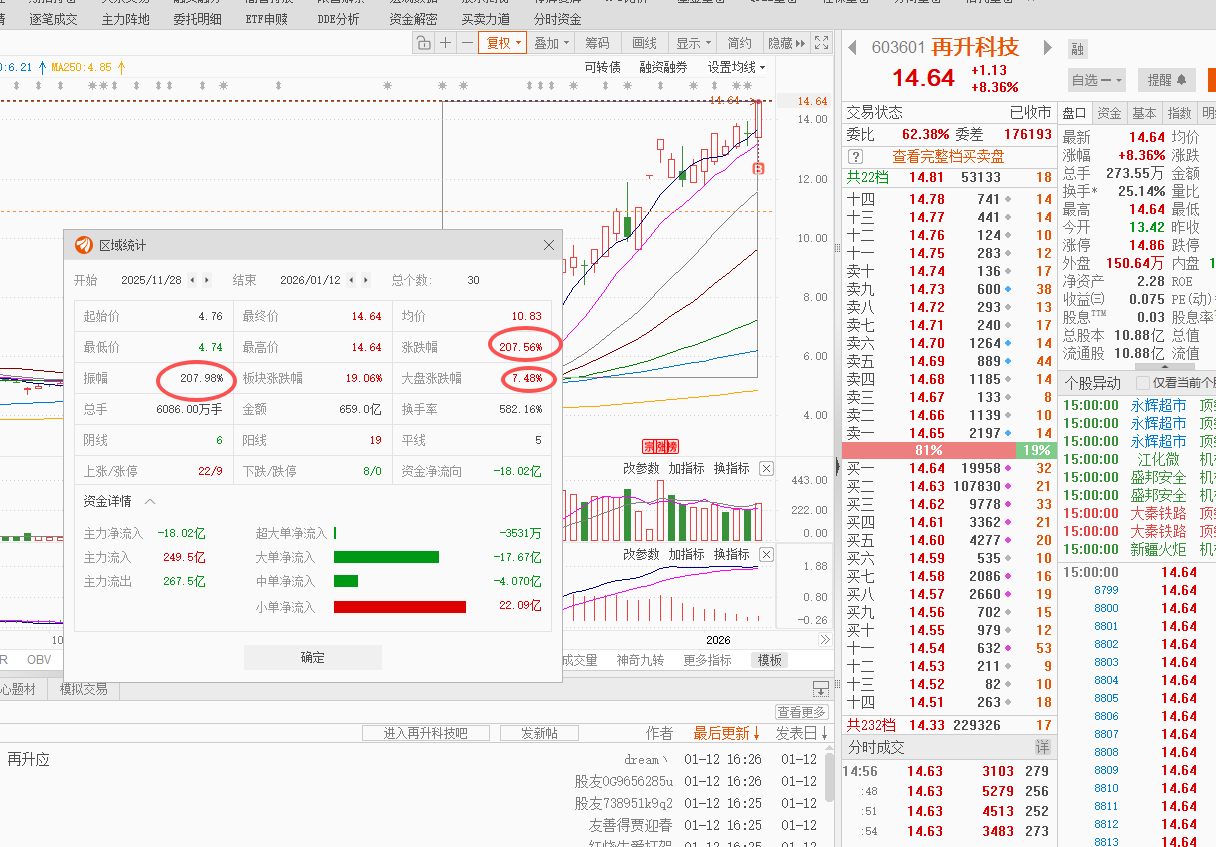Click 换指标 in MACD sub-panel

(732, 554)
